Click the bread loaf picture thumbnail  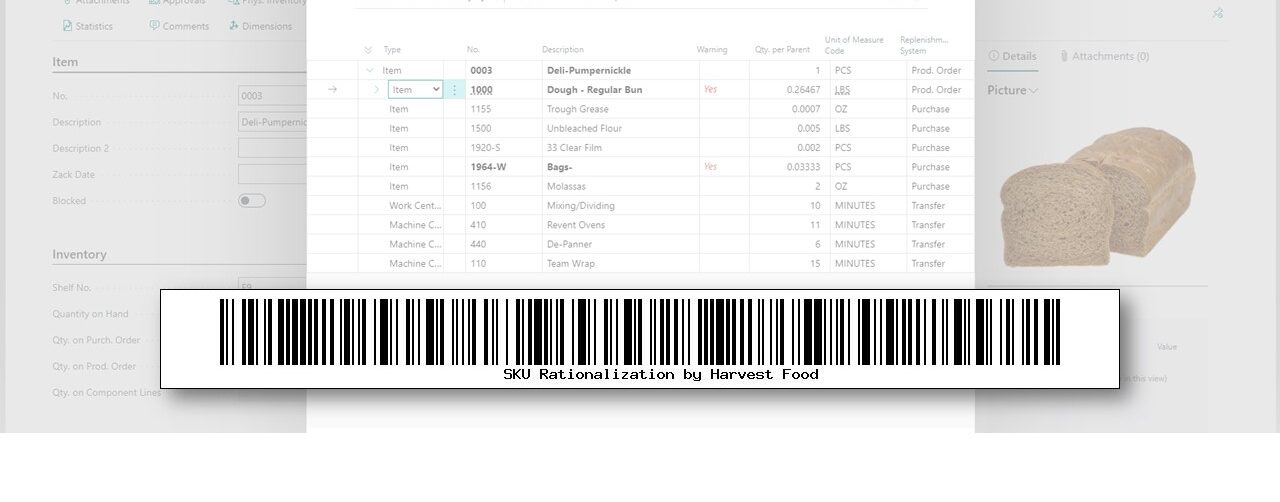tap(1098, 197)
